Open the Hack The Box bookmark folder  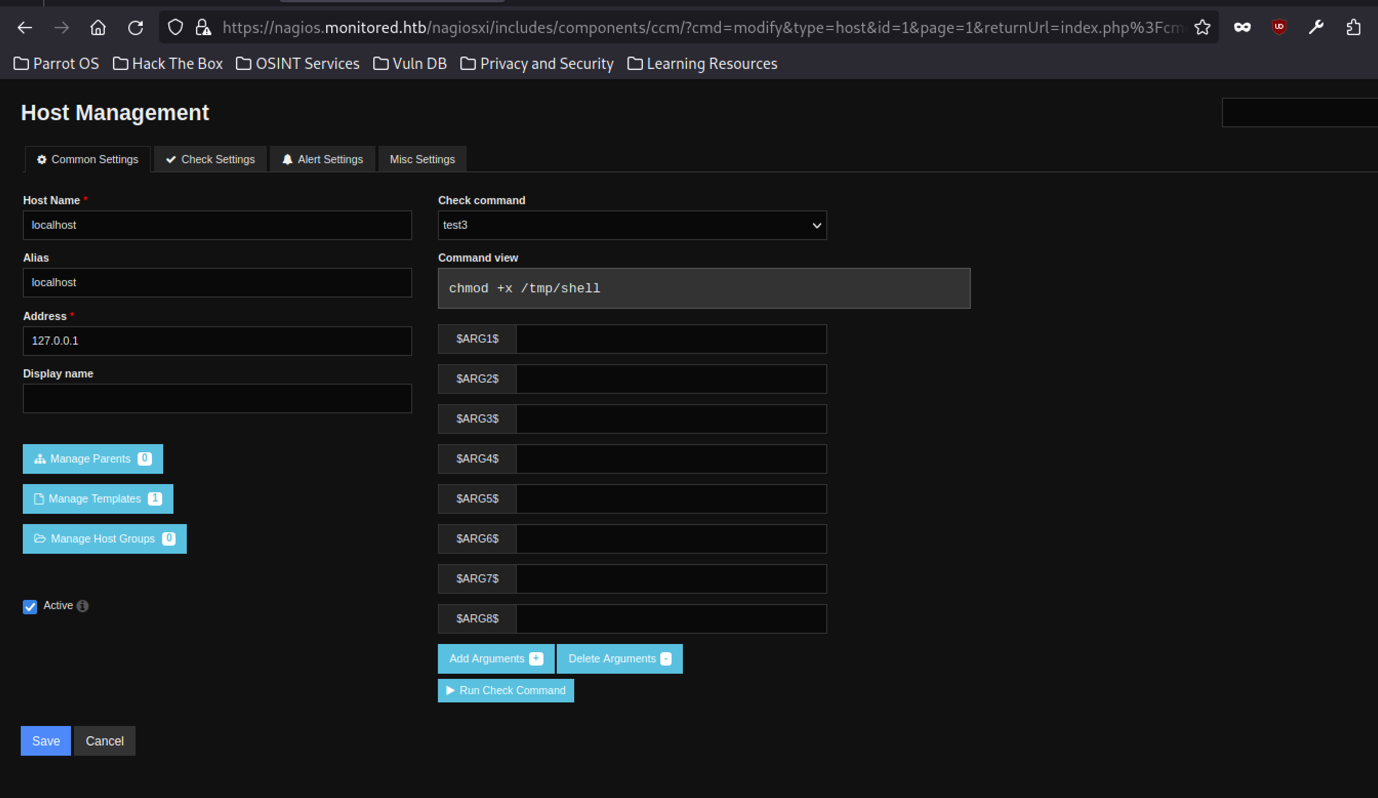[168, 63]
